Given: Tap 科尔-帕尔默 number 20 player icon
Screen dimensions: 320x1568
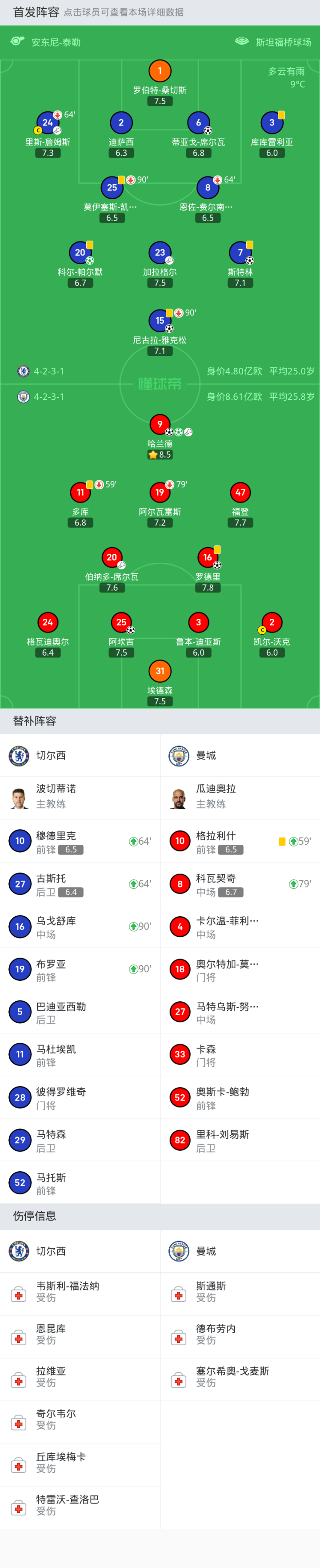Looking at the screenshot, I should [80, 252].
